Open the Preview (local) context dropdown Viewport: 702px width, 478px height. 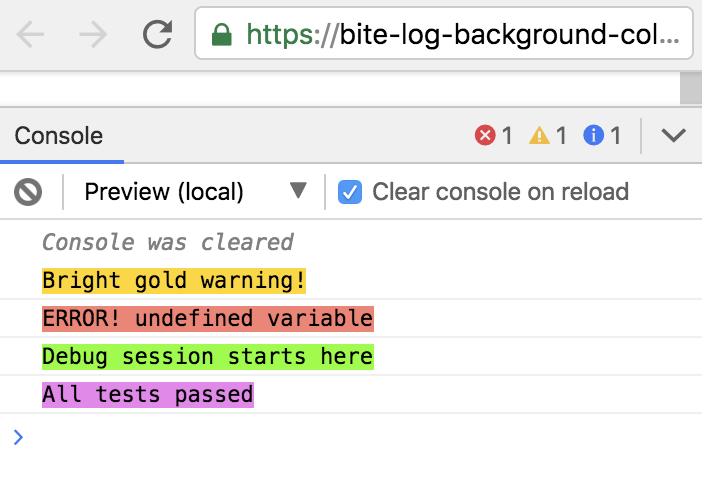(195, 191)
